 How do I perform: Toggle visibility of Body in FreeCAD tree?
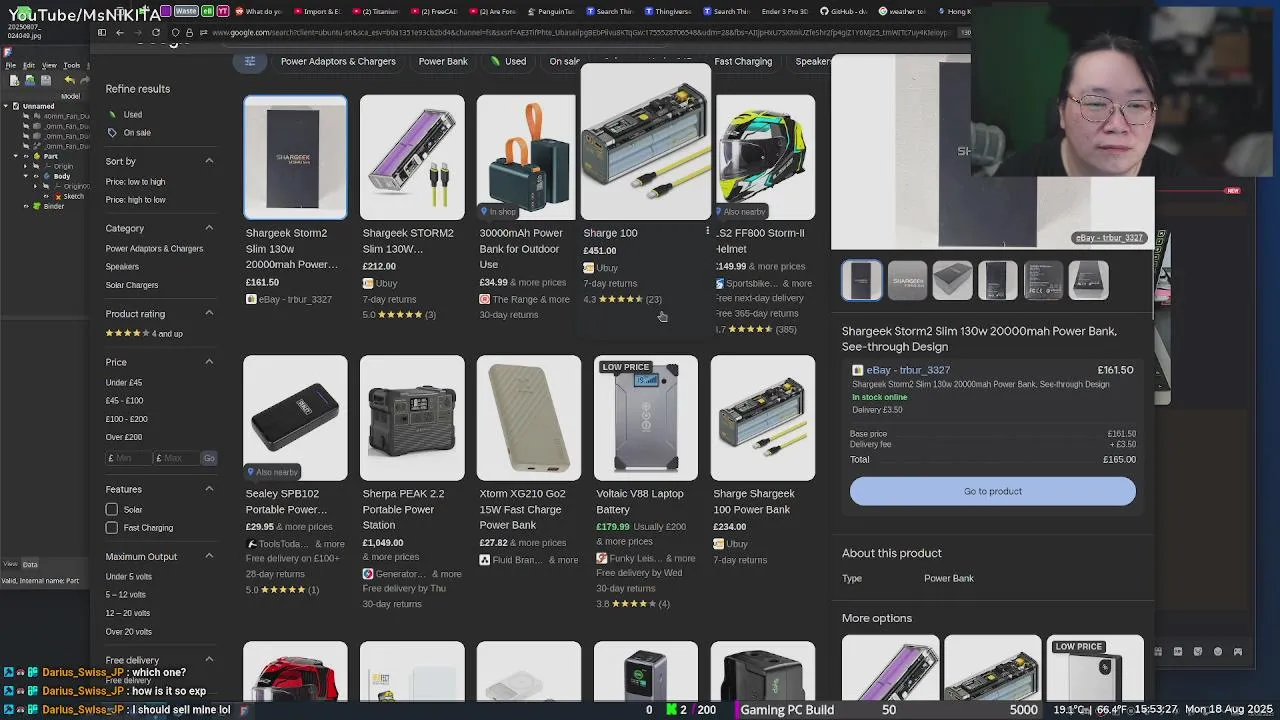tap(36, 176)
